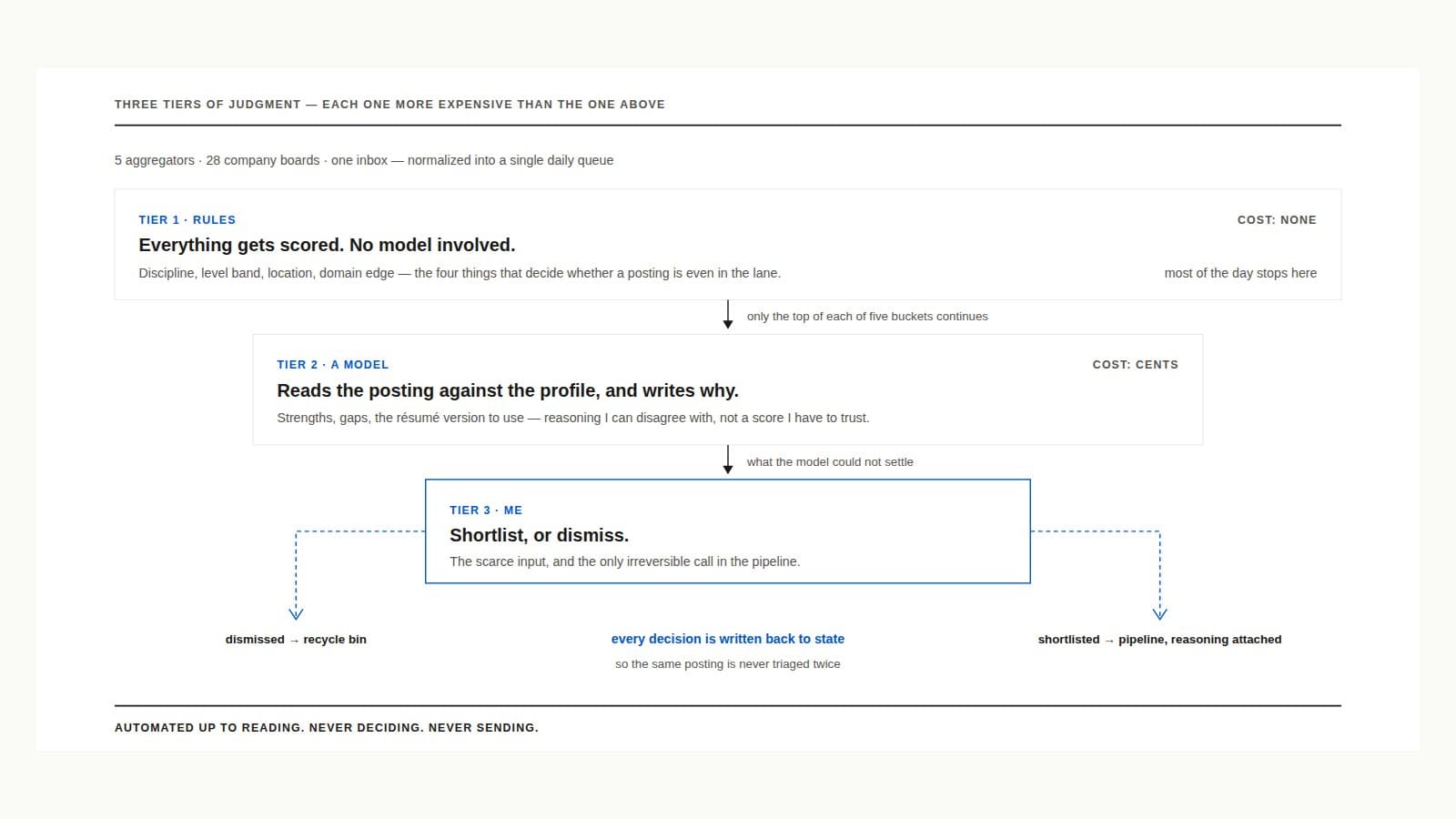
Task: Click 'so the same posting is never triaged twice'
Action: pos(728,664)
